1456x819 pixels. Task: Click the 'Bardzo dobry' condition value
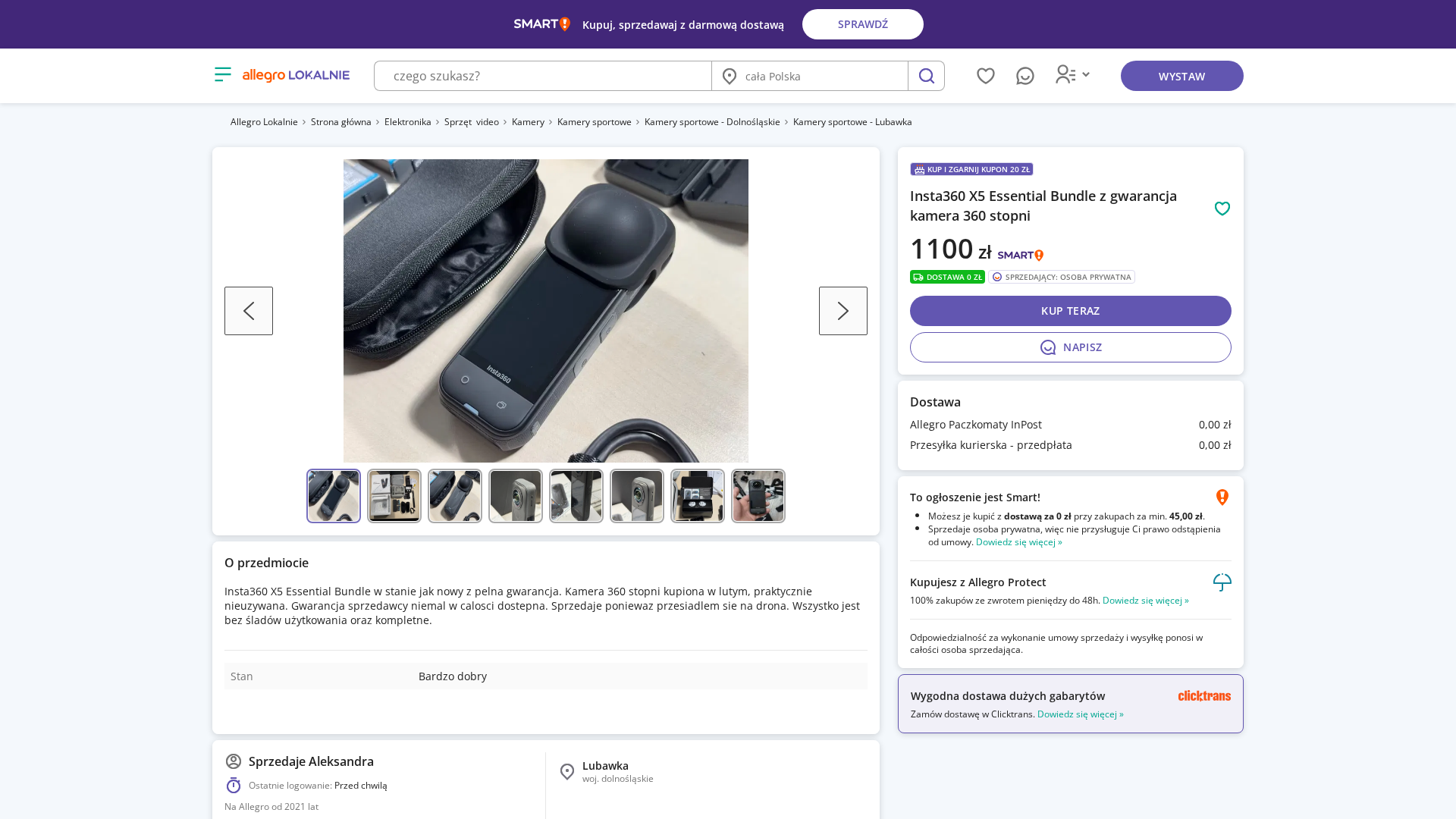(453, 676)
